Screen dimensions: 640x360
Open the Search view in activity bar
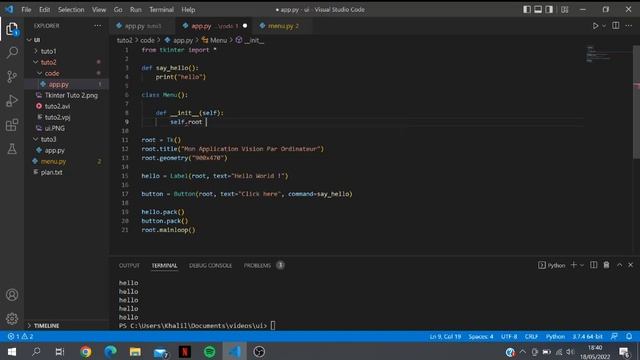12,52
